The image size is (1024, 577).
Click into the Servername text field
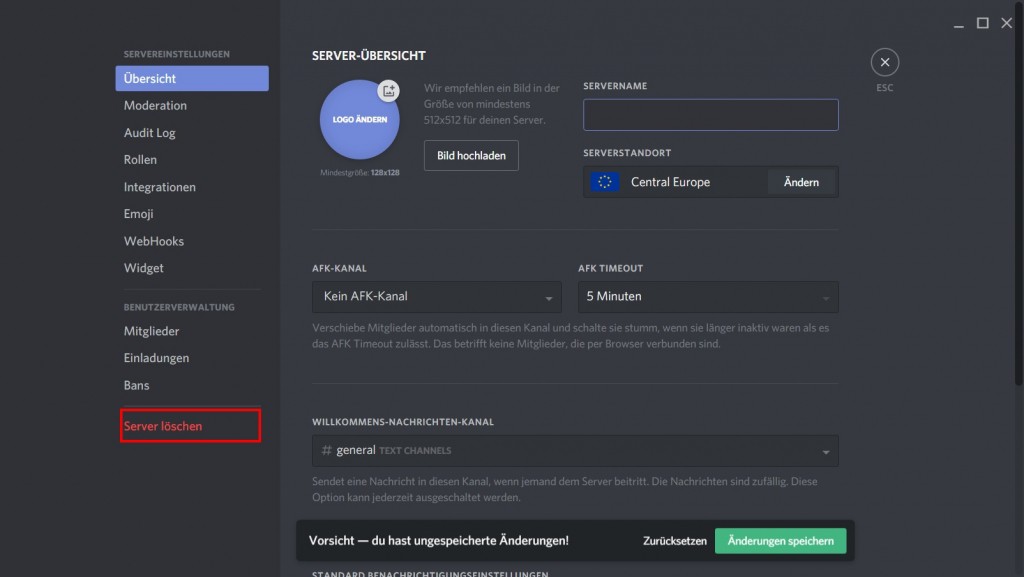[x=710, y=115]
